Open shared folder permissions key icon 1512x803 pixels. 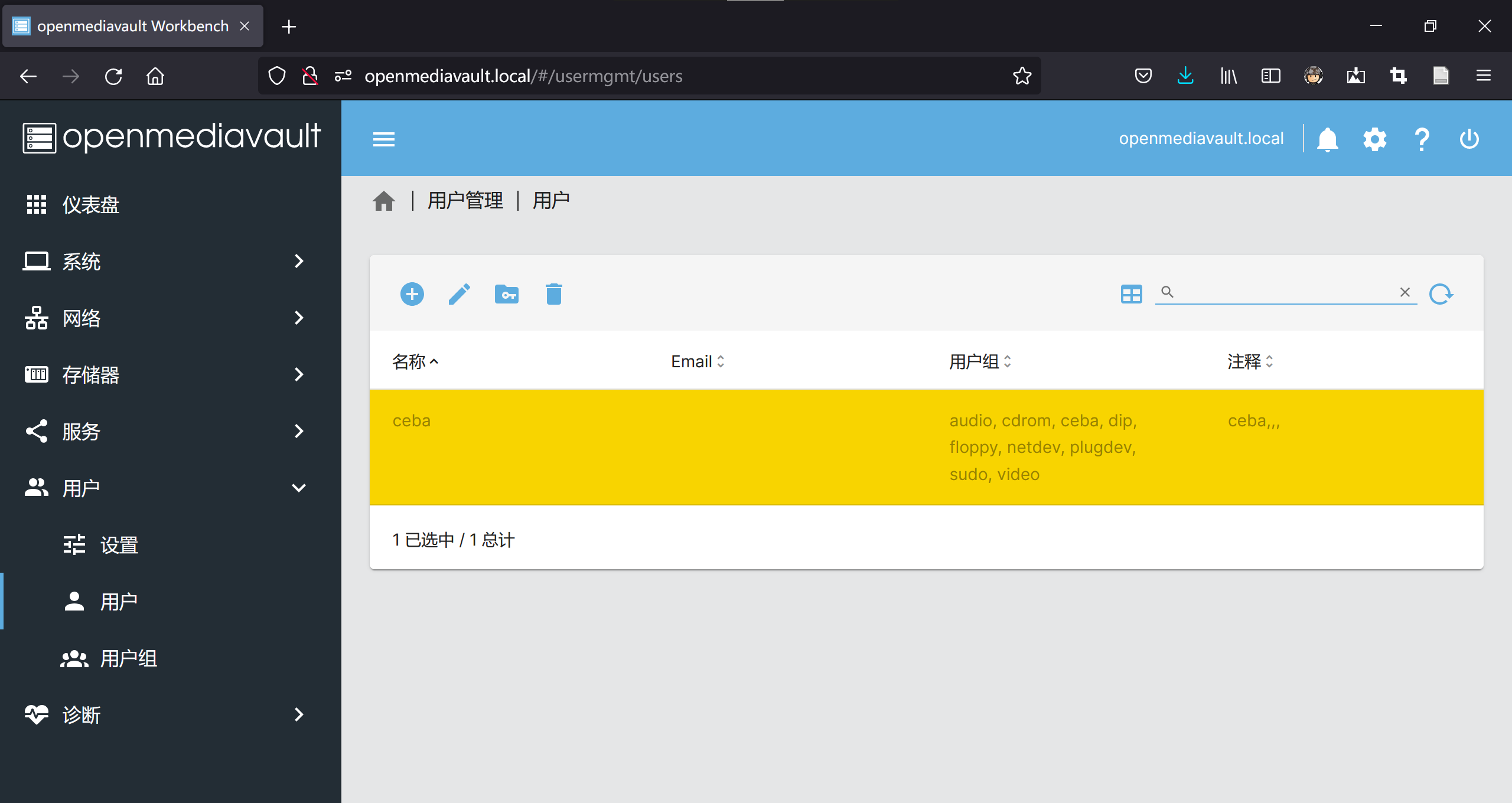click(506, 294)
